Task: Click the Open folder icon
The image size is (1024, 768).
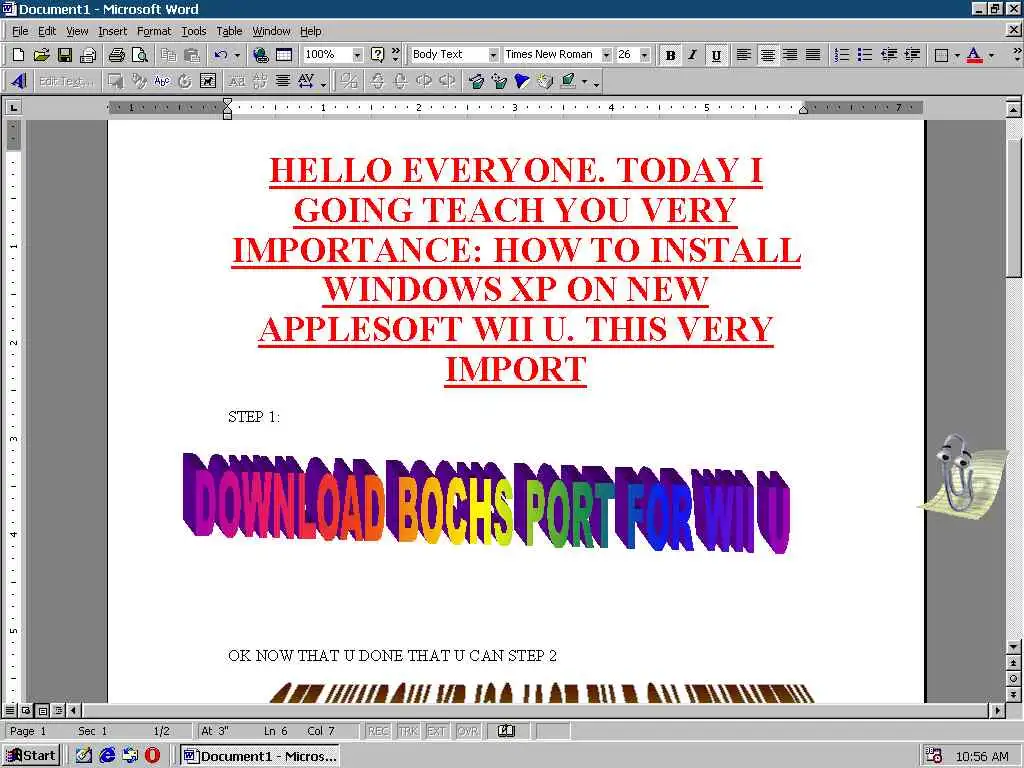Action: pyautogui.click(x=41, y=55)
